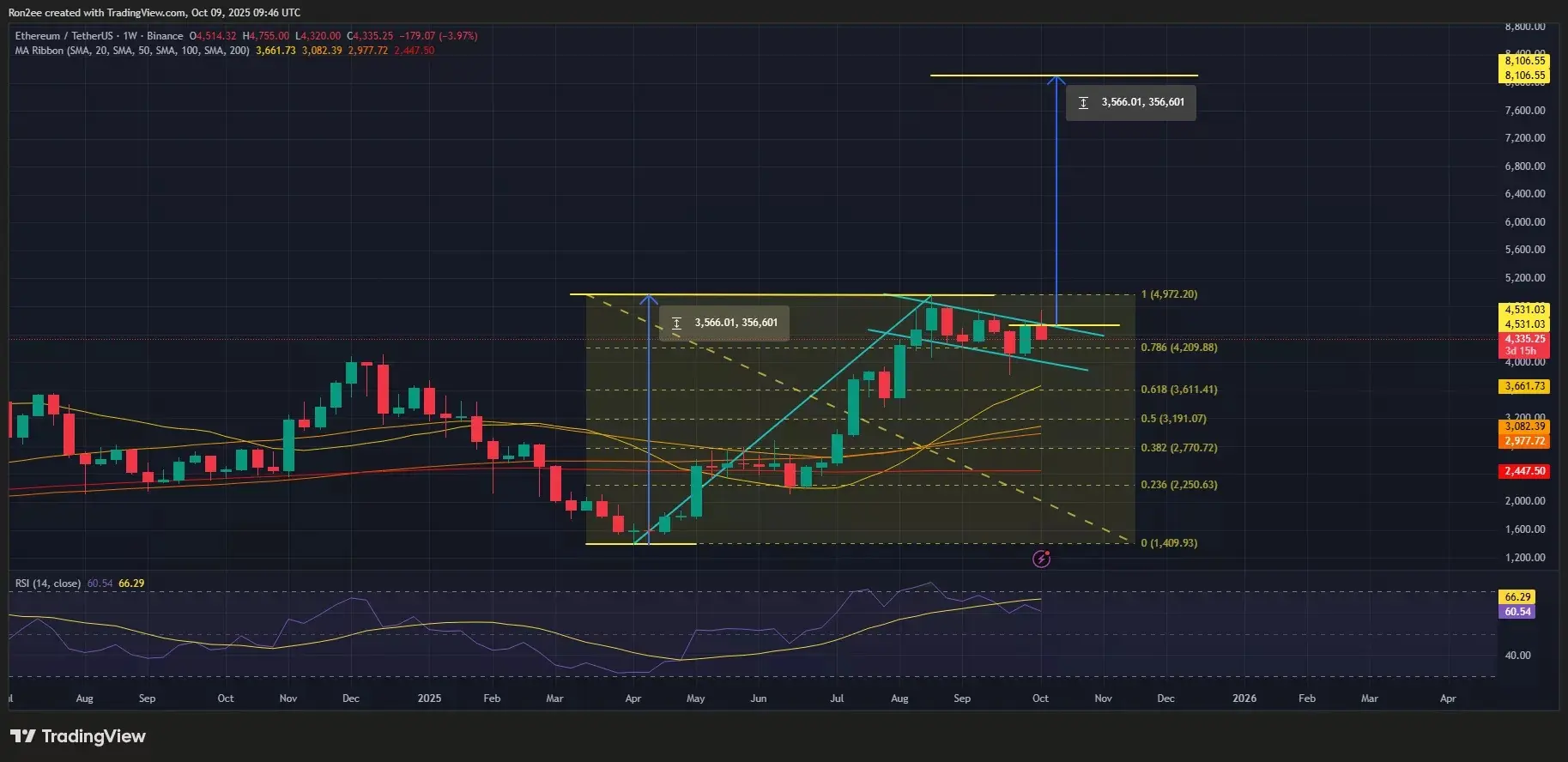The height and width of the screenshot is (762, 1568).
Task: Click the 7,600.00 price scale label
Action: [1525, 111]
